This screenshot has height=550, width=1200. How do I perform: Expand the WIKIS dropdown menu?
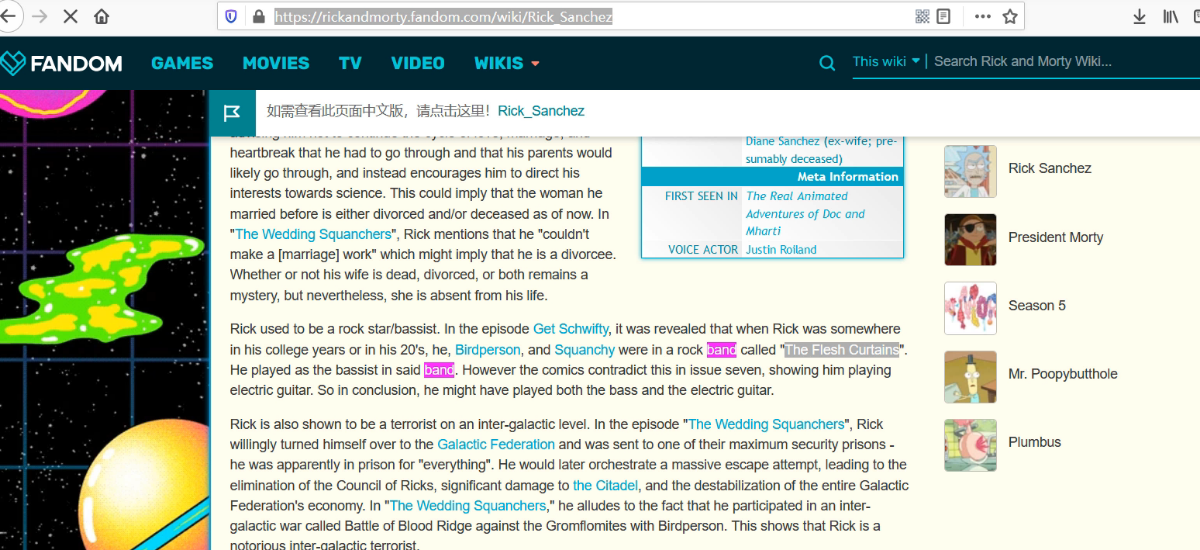[x=507, y=63]
